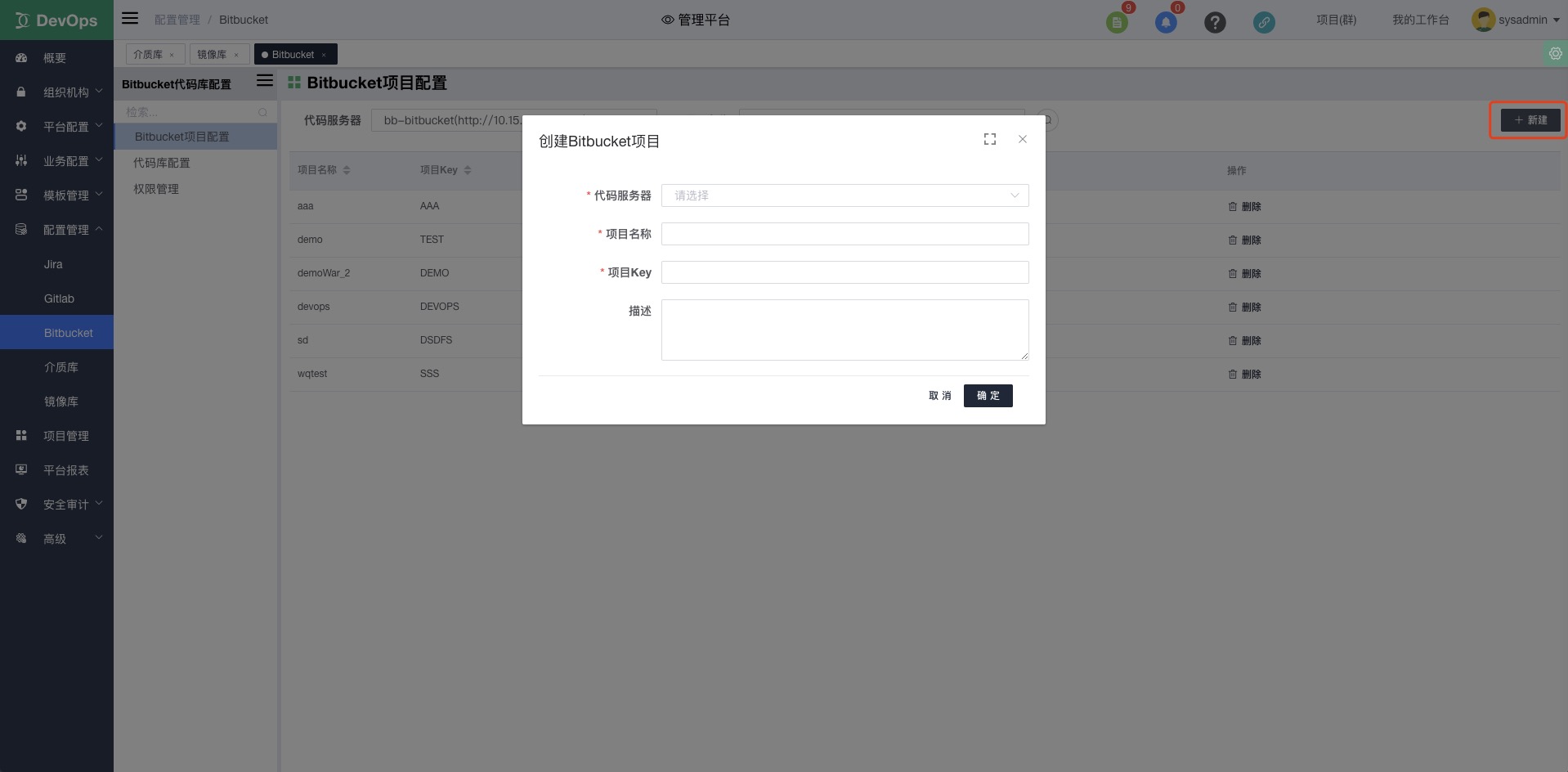Expand 组织机构 sidebar menu
The width and height of the screenshot is (1568, 772).
click(56, 92)
